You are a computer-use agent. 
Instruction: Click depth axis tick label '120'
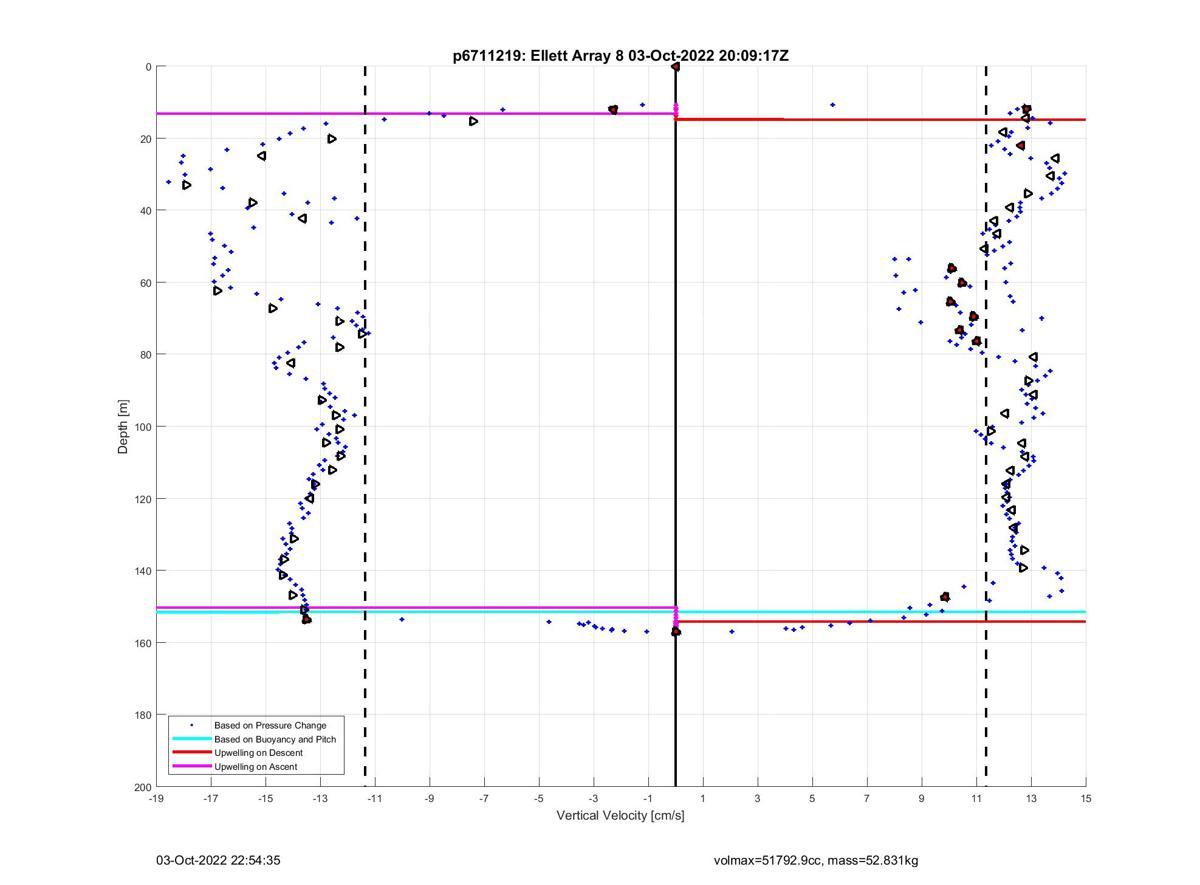click(x=142, y=499)
